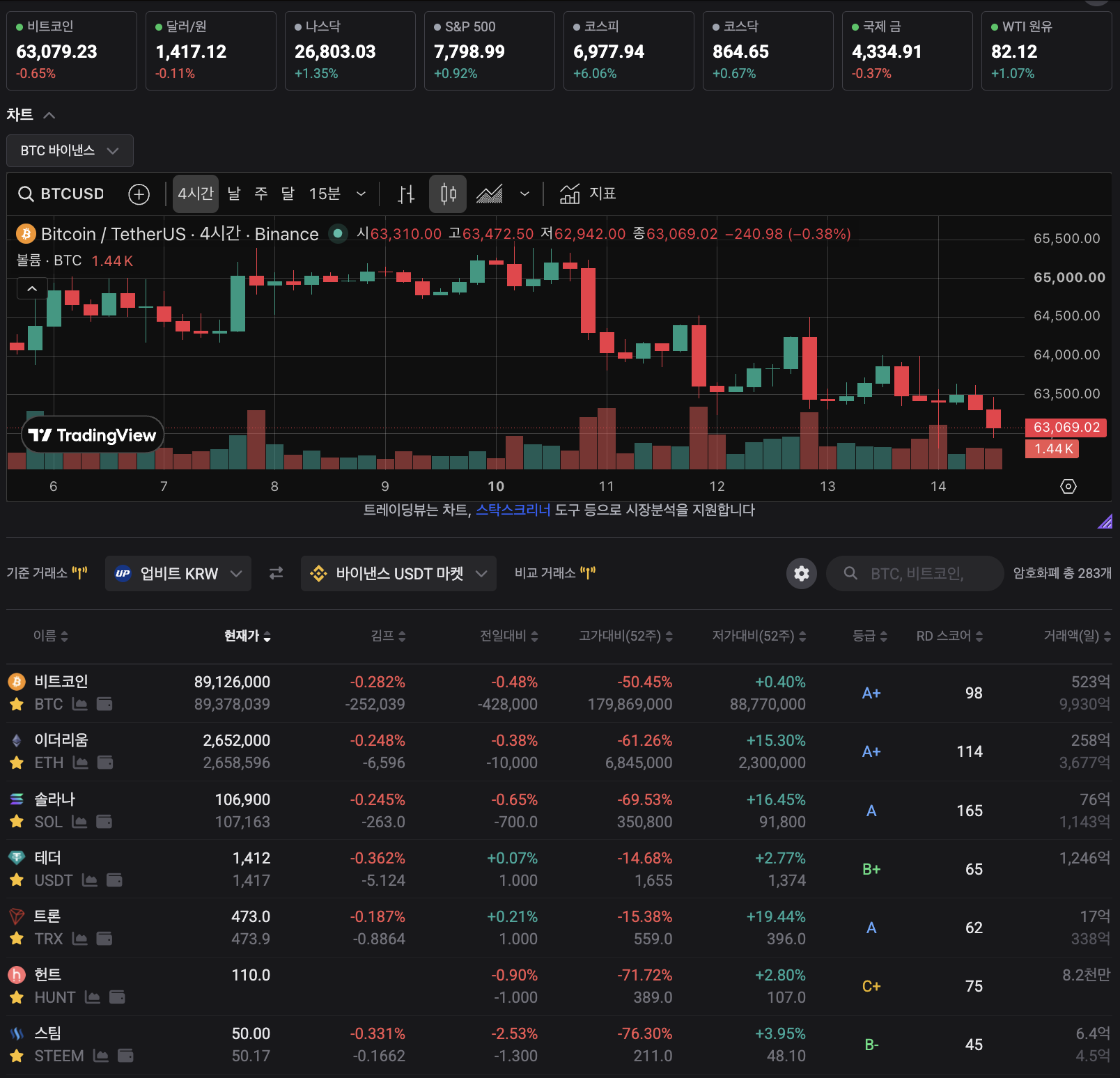Expand the chart style options chevron
1120x1078 pixels.
click(524, 194)
